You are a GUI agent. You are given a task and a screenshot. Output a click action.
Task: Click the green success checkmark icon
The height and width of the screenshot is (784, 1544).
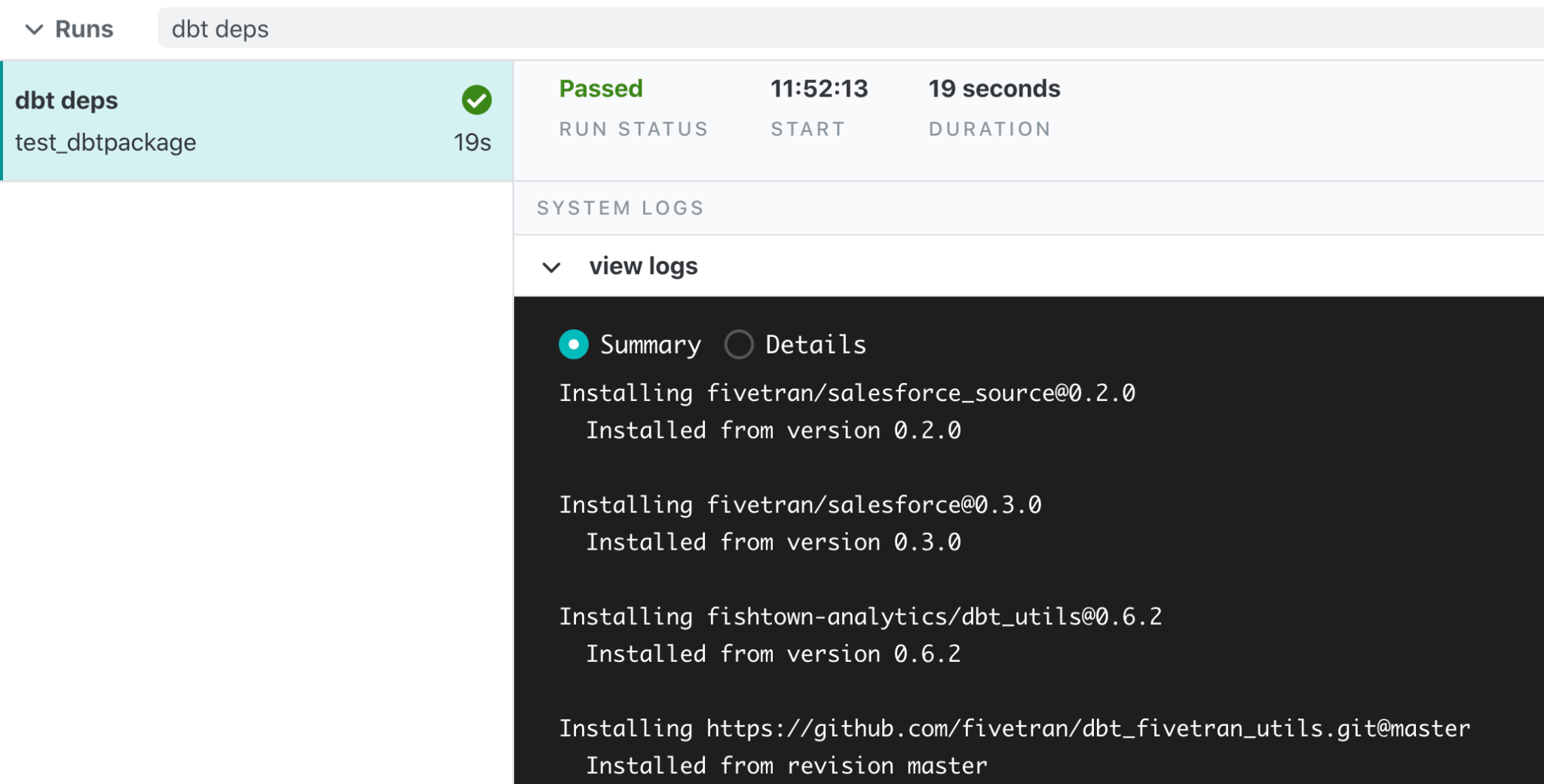click(476, 100)
